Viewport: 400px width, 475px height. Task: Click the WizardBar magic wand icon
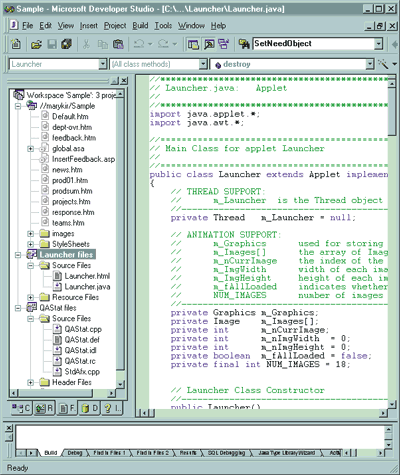pos(383,64)
